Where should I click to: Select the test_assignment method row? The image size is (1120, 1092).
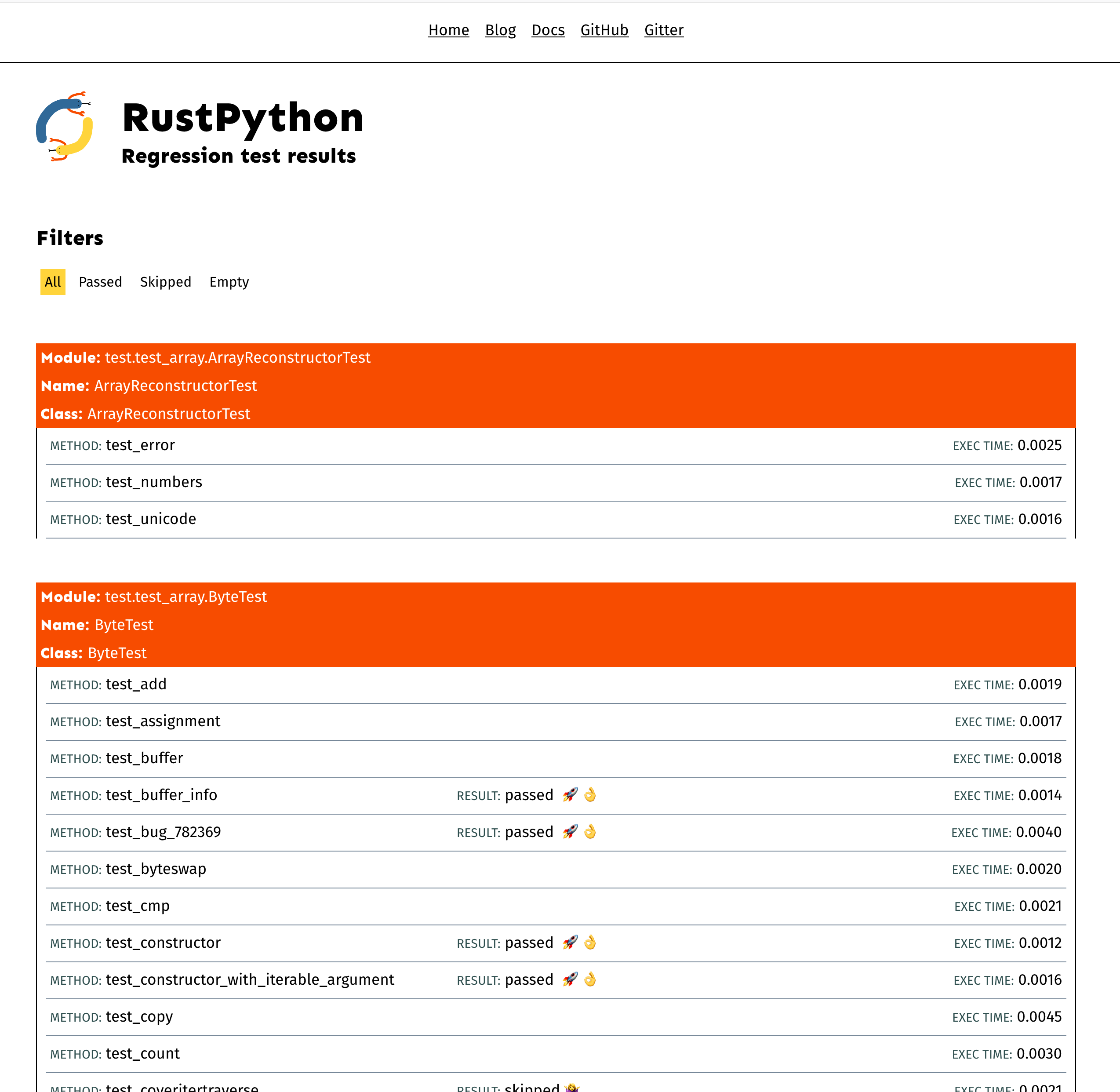point(556,721)
